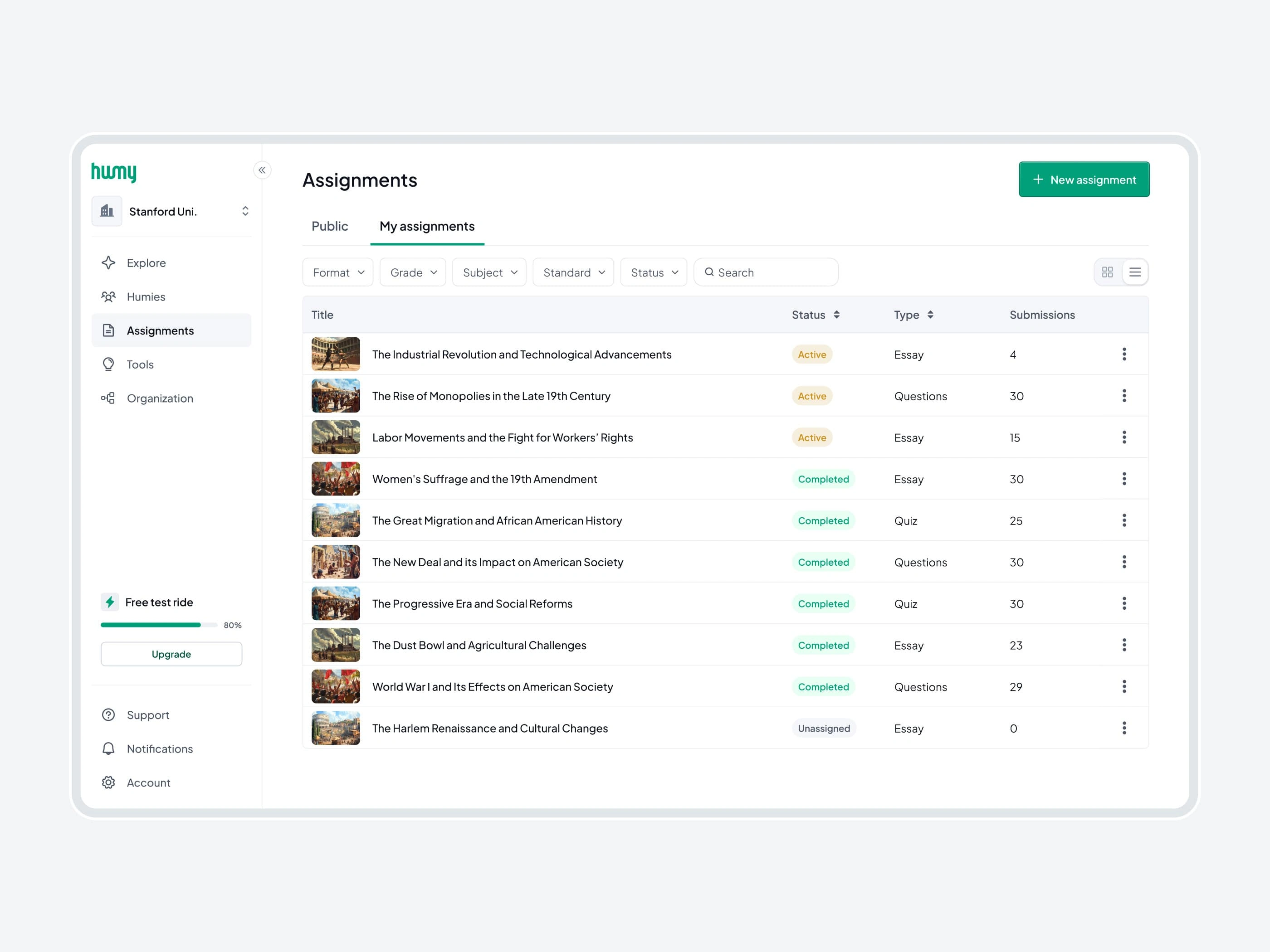Open the Explore sparkle icon in the sidebar
Viewport: 1270px width, 952px height.
click(x=108, y=263)
